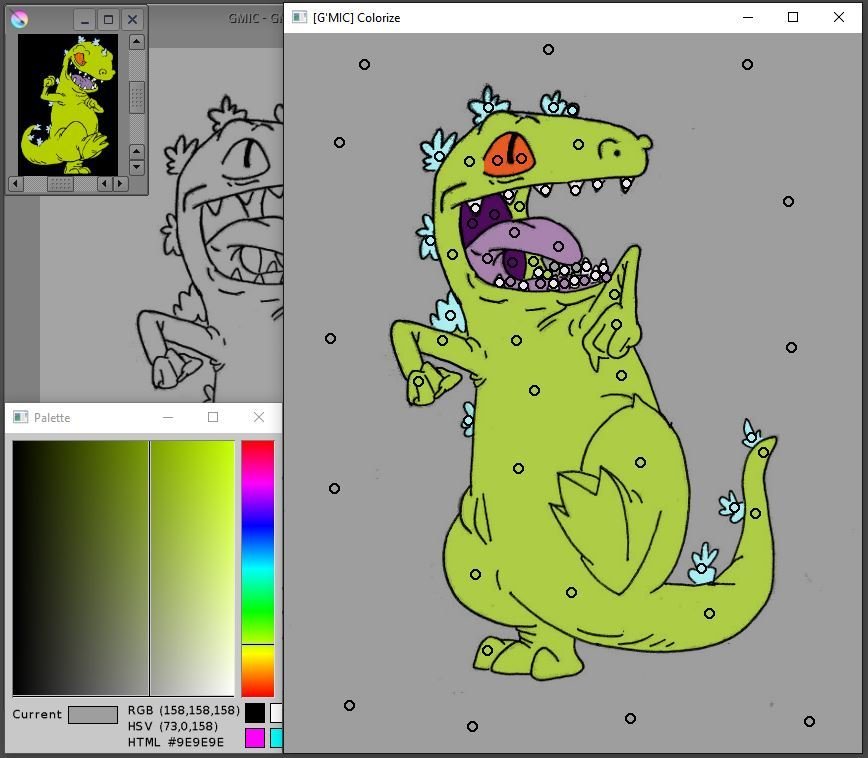Select the top-center background control point
This screenshot has height=758, width=868.
tap(548, 50)
